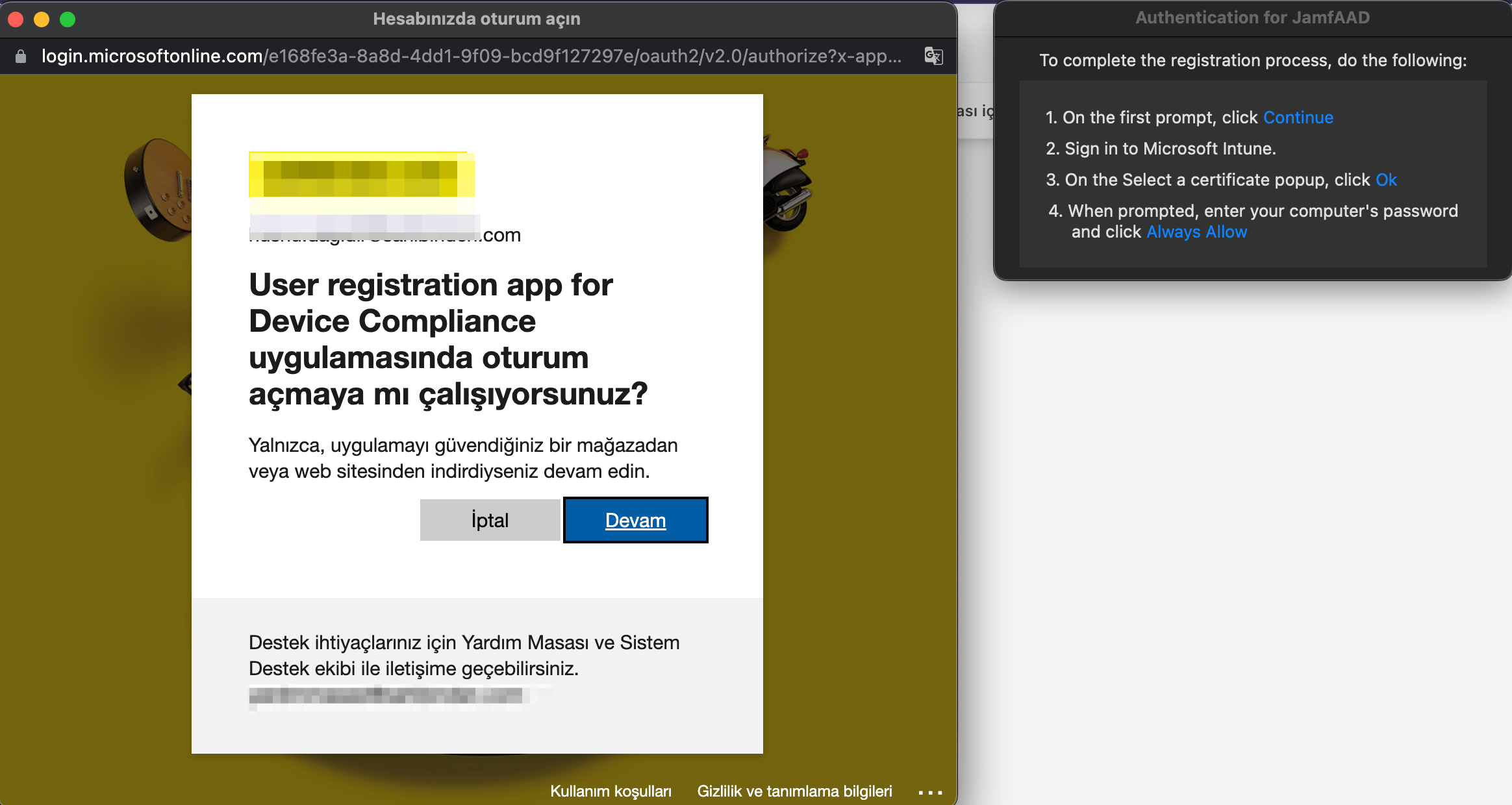Click the Devam button to continue
Viewport: 1512px width, 805px height.
[x=635, y=520]
